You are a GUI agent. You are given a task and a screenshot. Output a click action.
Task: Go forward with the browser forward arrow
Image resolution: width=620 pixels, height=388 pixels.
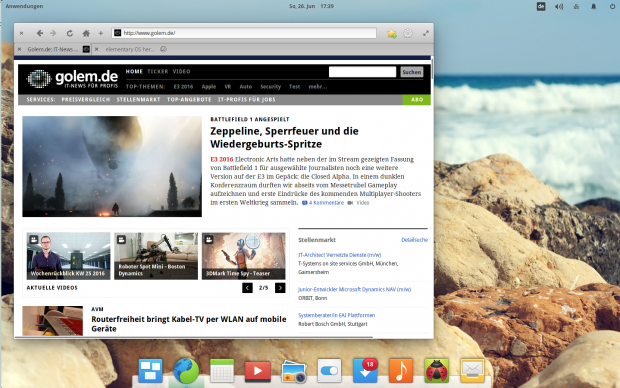click(x=53, y=33)
